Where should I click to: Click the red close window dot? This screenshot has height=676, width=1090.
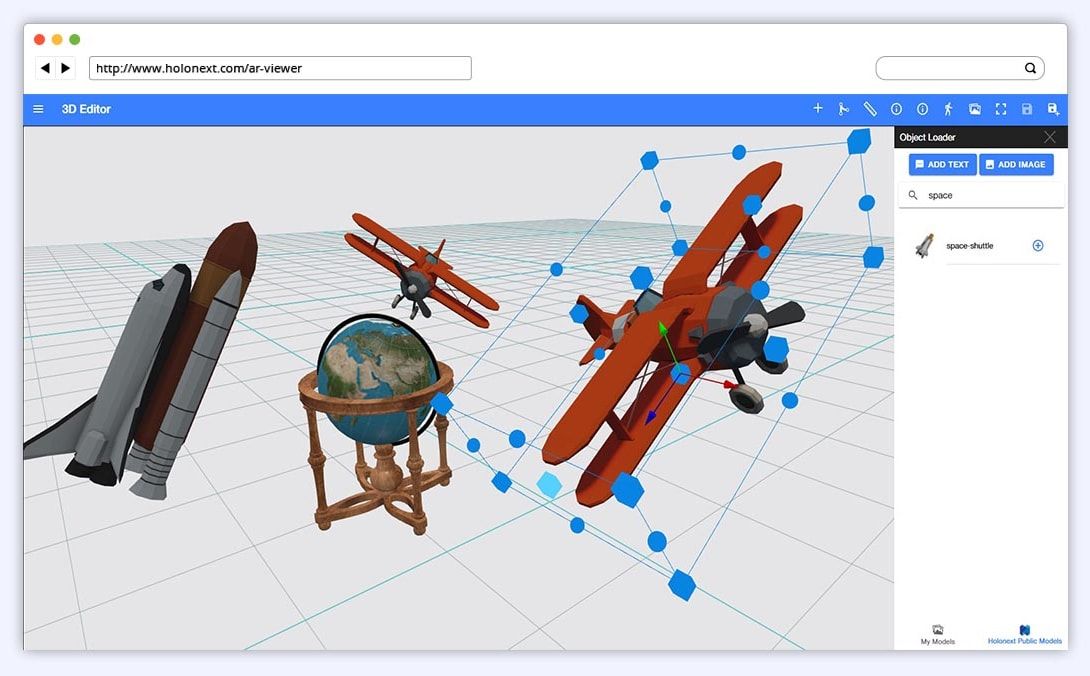click(x=40, y=40)
